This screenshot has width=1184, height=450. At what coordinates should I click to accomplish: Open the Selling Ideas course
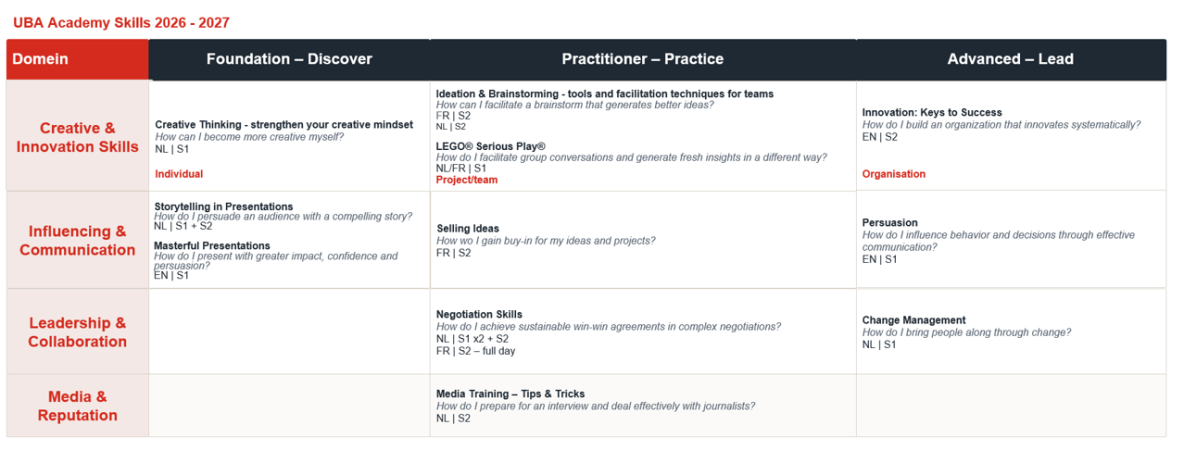click(x=467, y=228)
